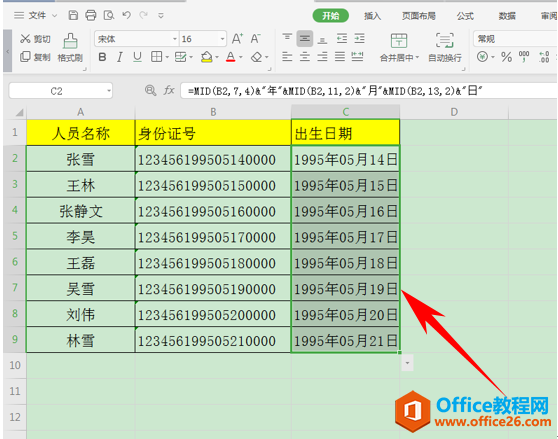Increase indent icon
The height and width of the screenshot is (439, 558).
coord(359,38)
